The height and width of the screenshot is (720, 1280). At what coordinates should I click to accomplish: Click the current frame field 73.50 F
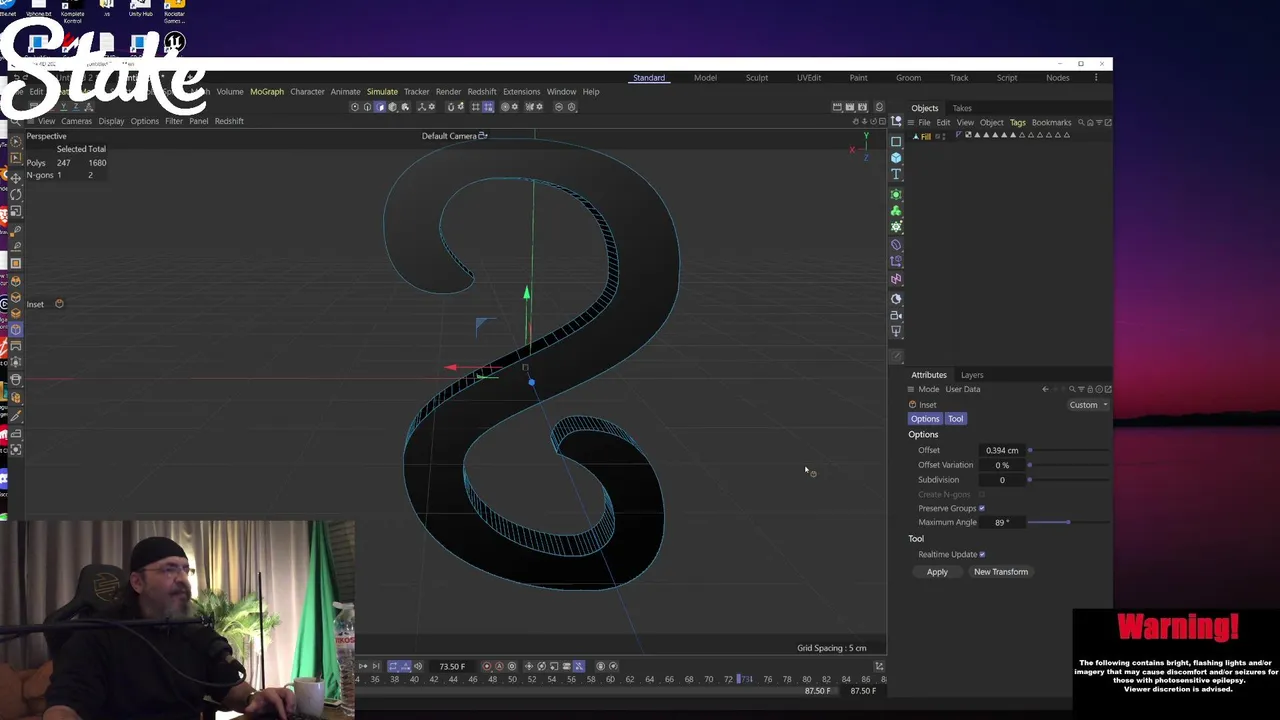tap(452, 667)
